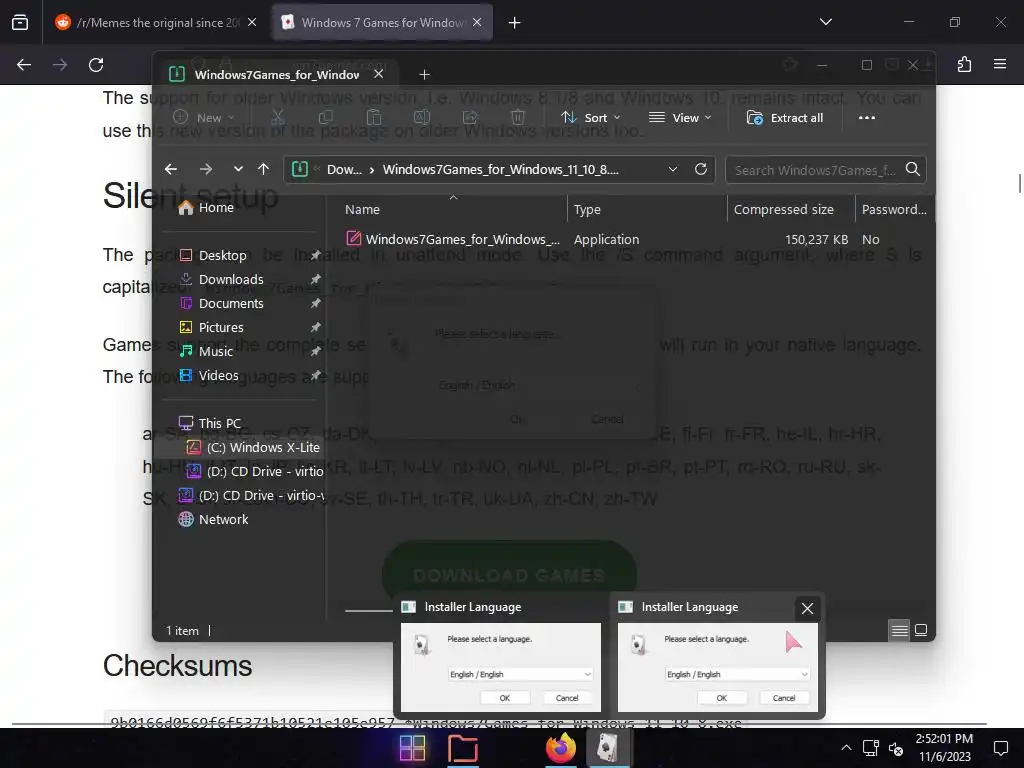Open the Sort menu in Explorer
The image size is (1024, 768).
[590, 118]
